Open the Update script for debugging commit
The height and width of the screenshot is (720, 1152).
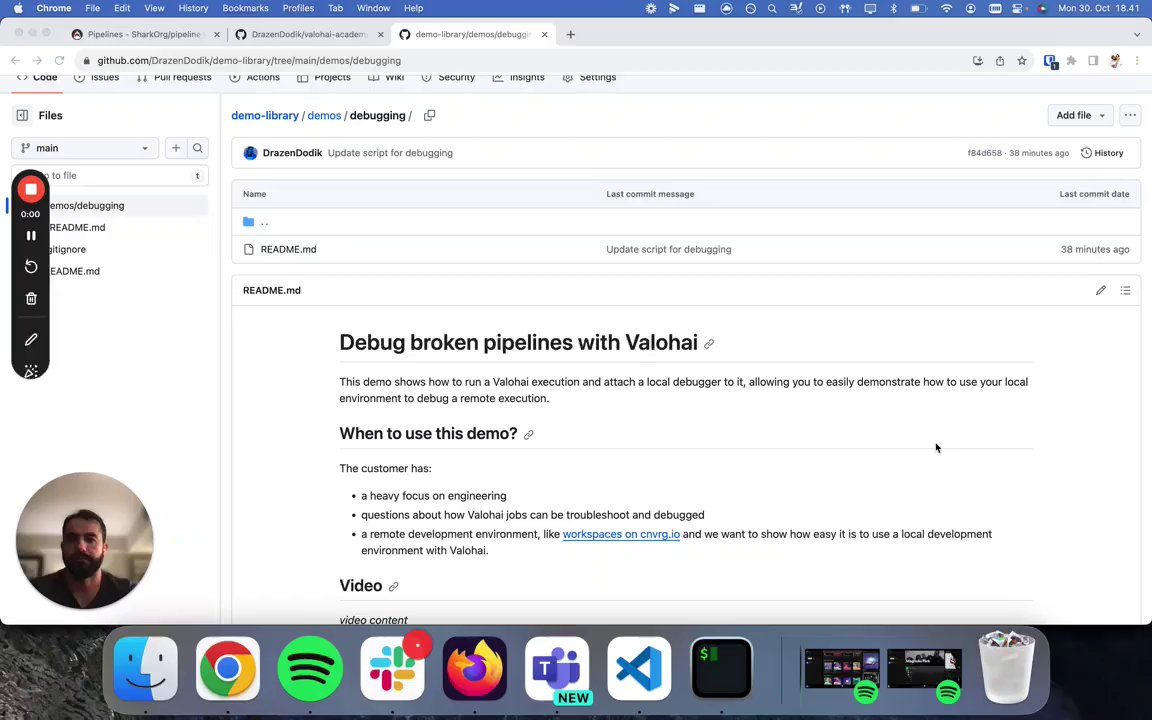(390, 153)
